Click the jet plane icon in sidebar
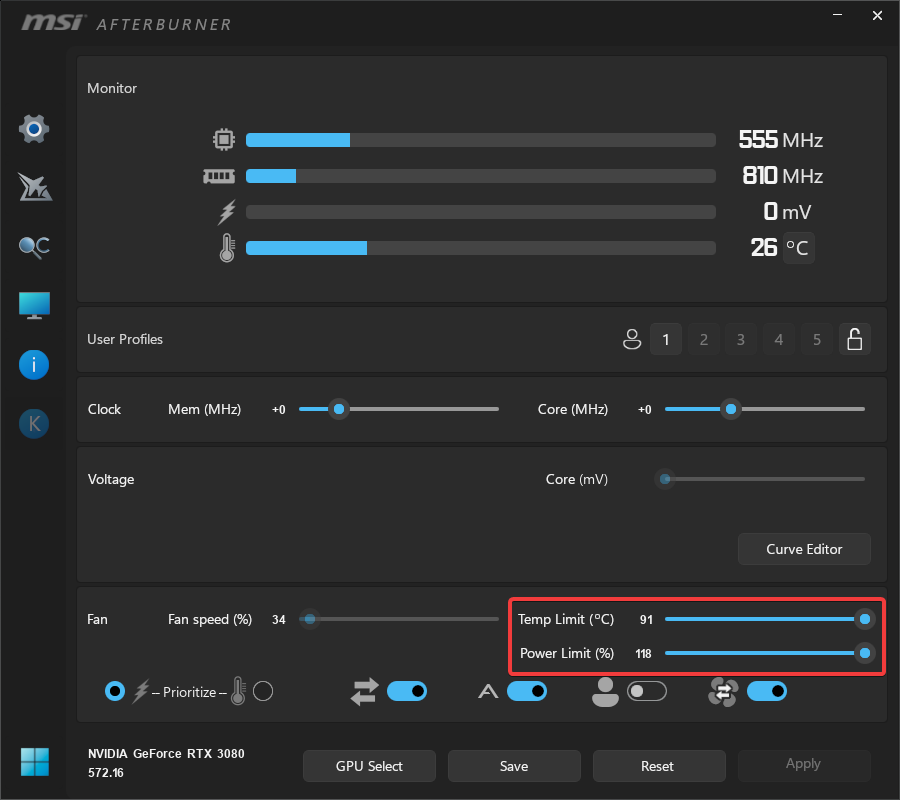 34,187
